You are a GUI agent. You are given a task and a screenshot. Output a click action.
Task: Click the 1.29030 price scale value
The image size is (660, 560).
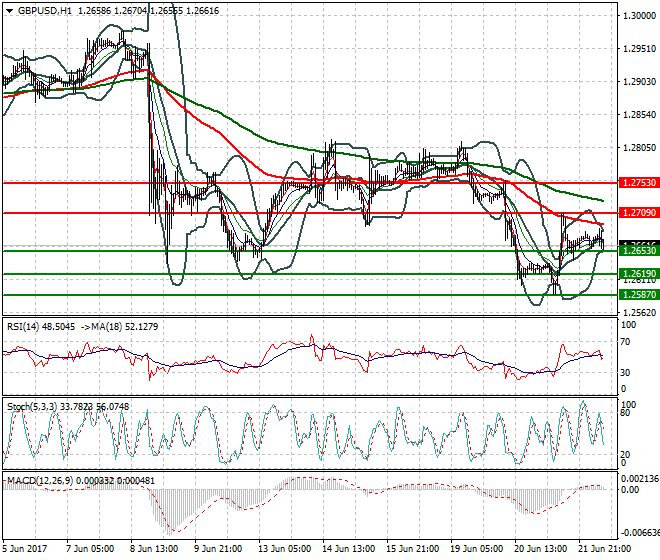pos(639,82)
